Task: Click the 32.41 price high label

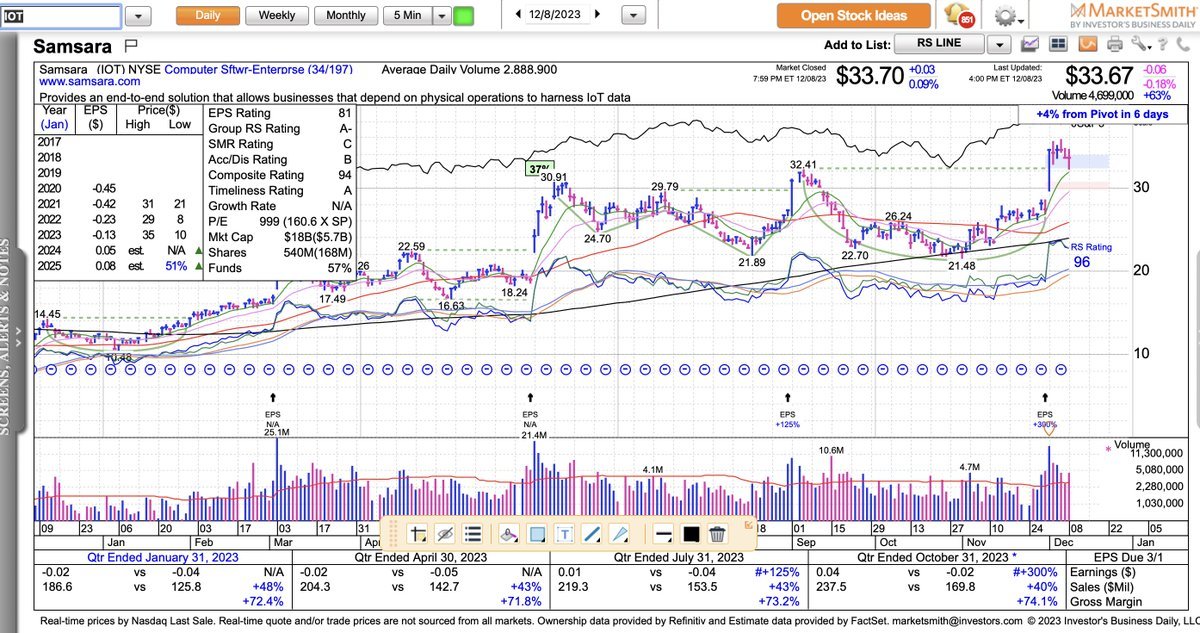Action: pos(803,164)
